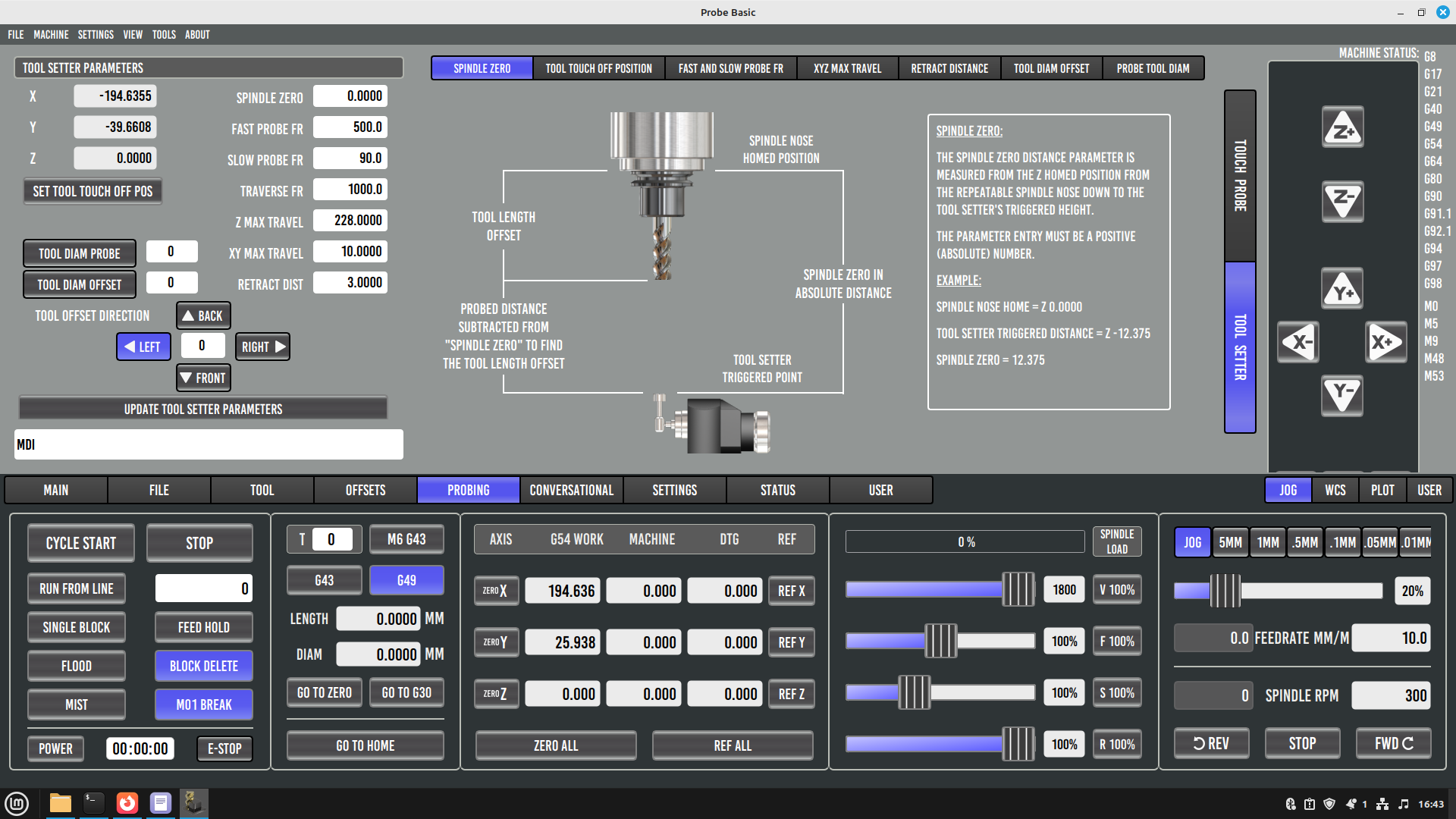Open the volume tray icon

coord(1404,804)
